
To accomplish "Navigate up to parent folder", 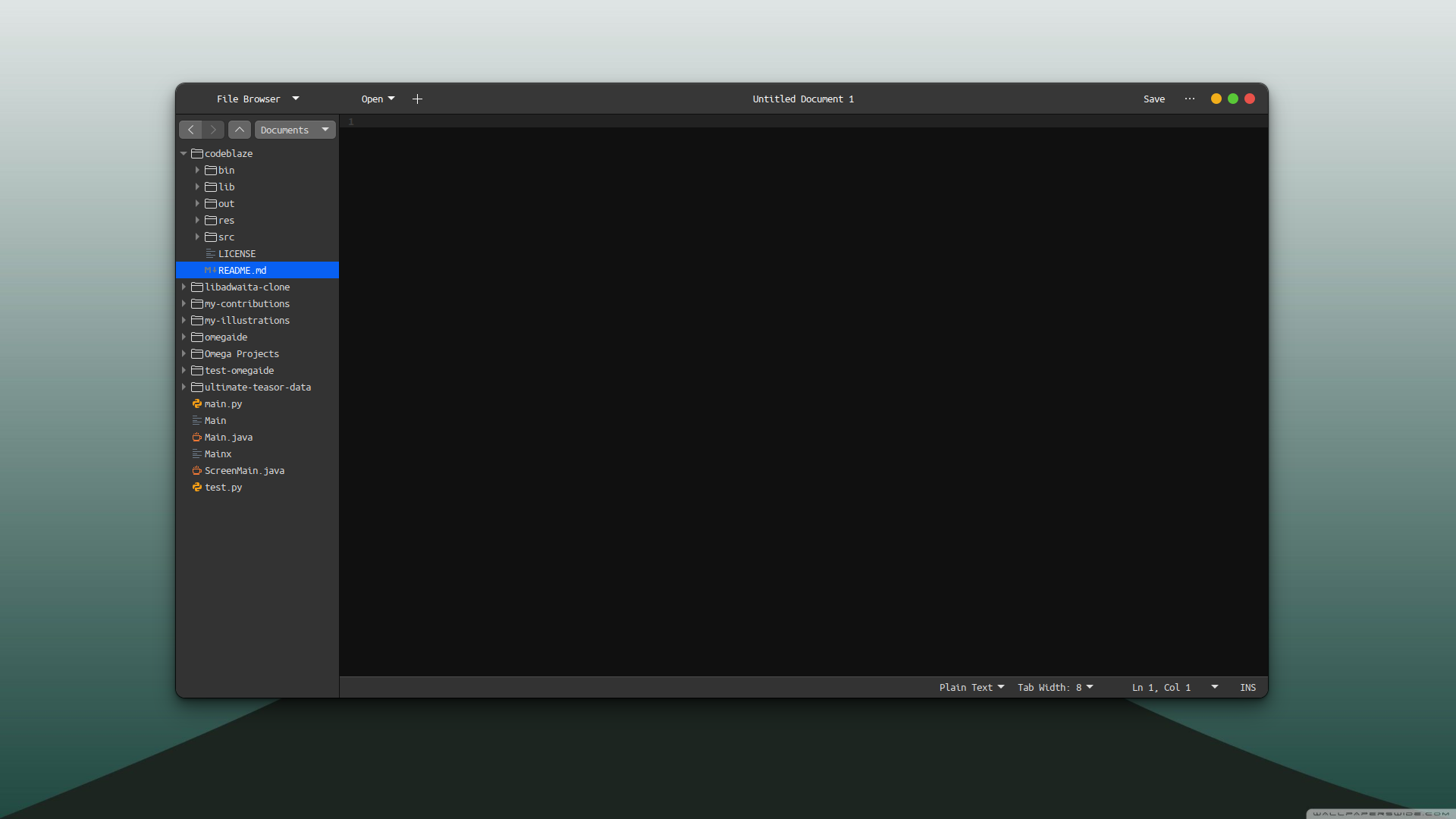I will coord(240,130).
